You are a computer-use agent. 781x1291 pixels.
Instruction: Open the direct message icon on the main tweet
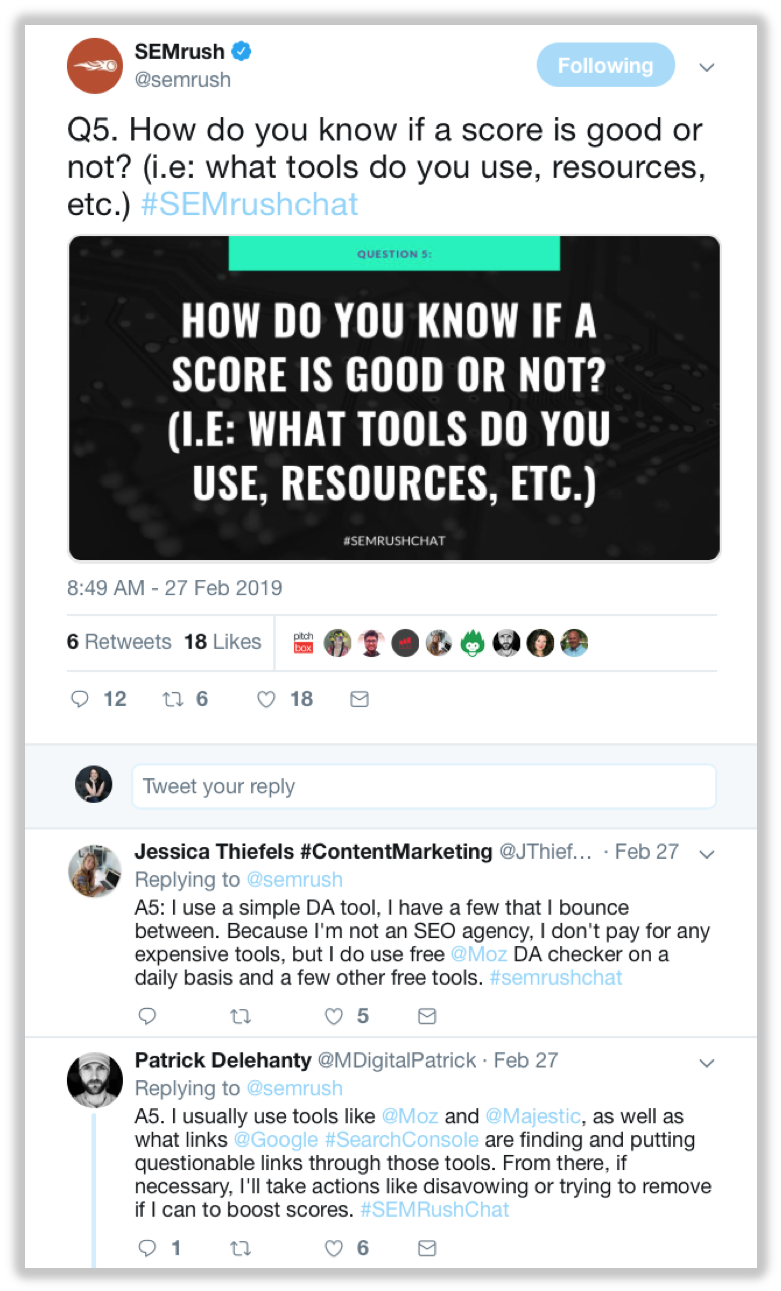[x=358, y=699]
